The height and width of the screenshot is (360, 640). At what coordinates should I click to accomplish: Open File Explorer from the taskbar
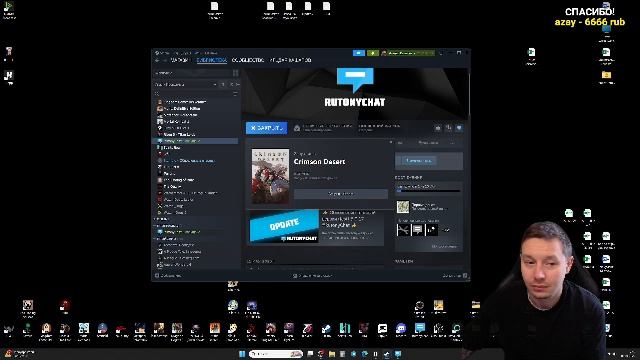point(332,354)
